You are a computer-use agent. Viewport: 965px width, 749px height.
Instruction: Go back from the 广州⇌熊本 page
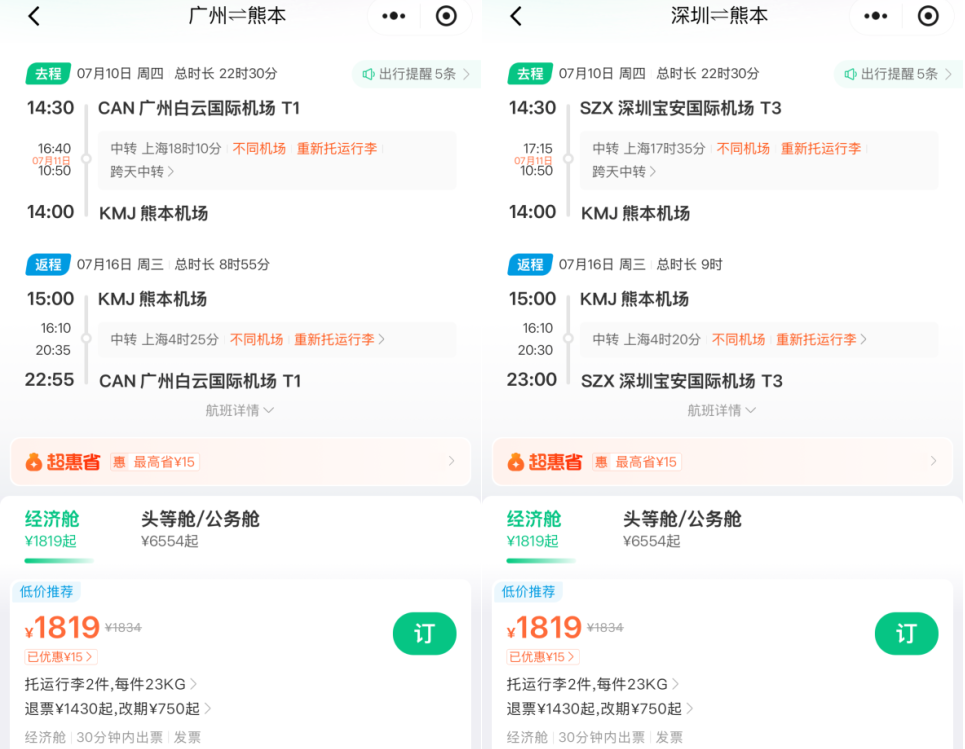(x=34, y=17)
